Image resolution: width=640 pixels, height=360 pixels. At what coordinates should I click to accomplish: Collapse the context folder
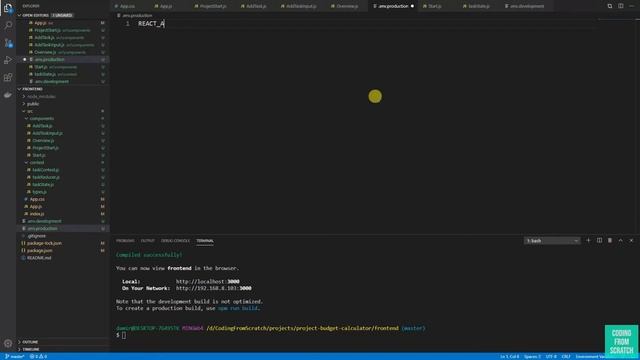27,162
